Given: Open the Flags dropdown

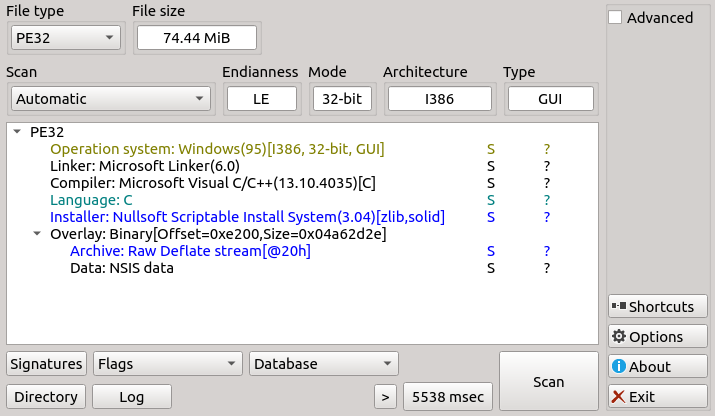Looking at the screenshot, I should (167, 364).
